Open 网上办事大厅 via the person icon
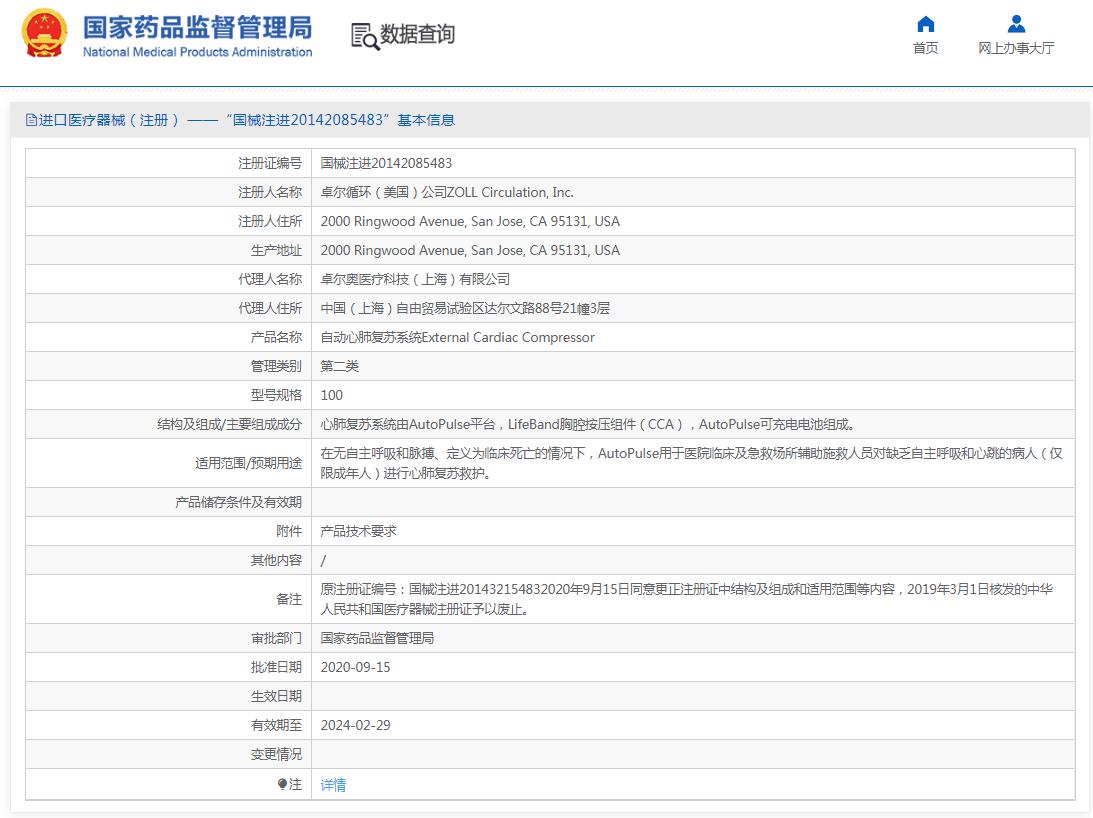Image resolution: width=1093 pixels, height=818 pixels. pos(1016,24)
